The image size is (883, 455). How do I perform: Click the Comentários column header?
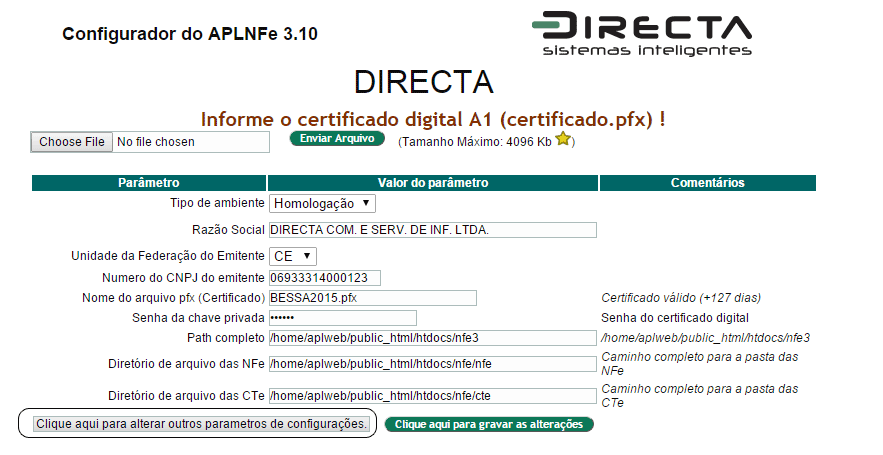coord(707,182)
